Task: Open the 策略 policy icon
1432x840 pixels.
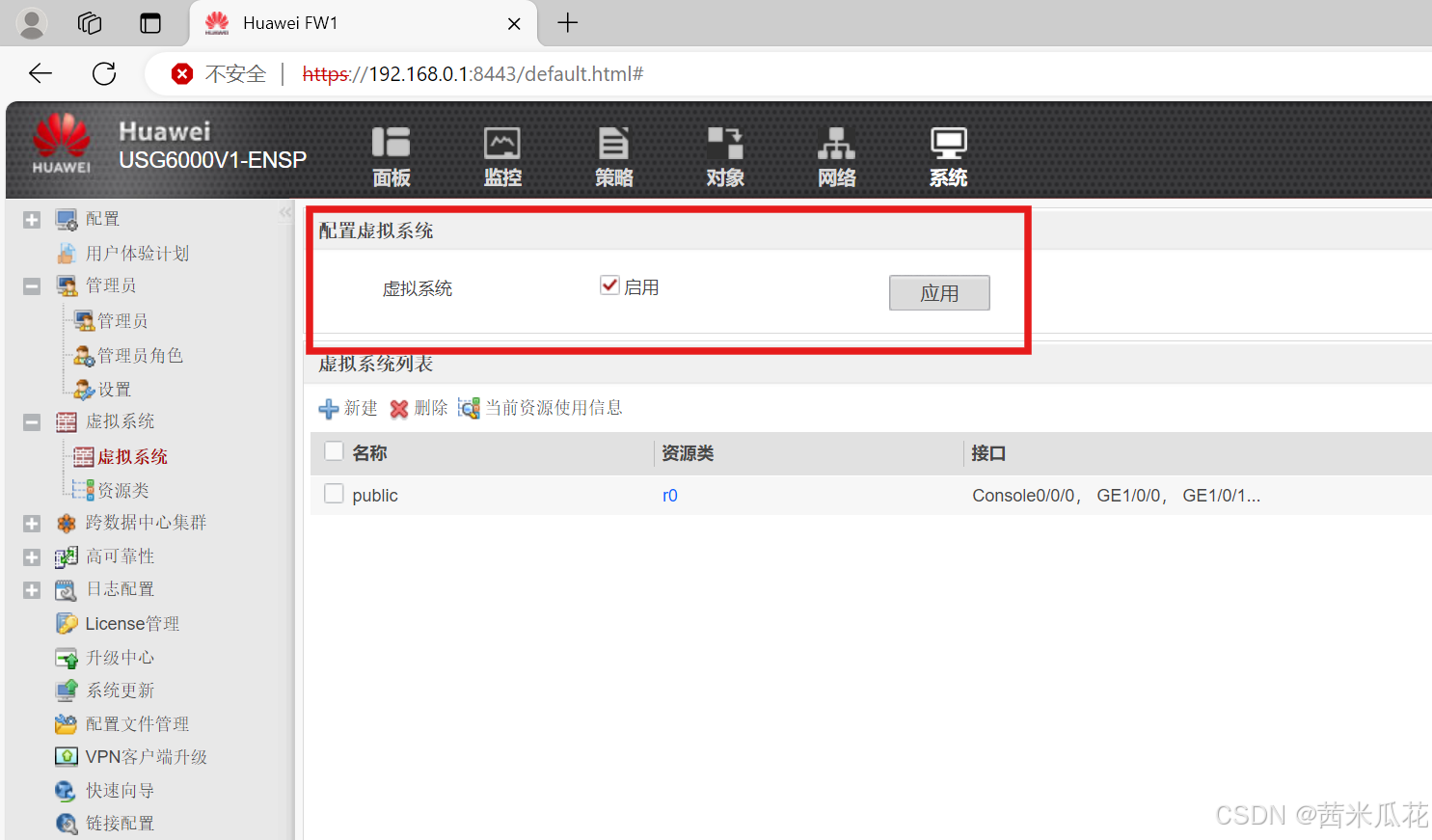Action: (613, 144)
